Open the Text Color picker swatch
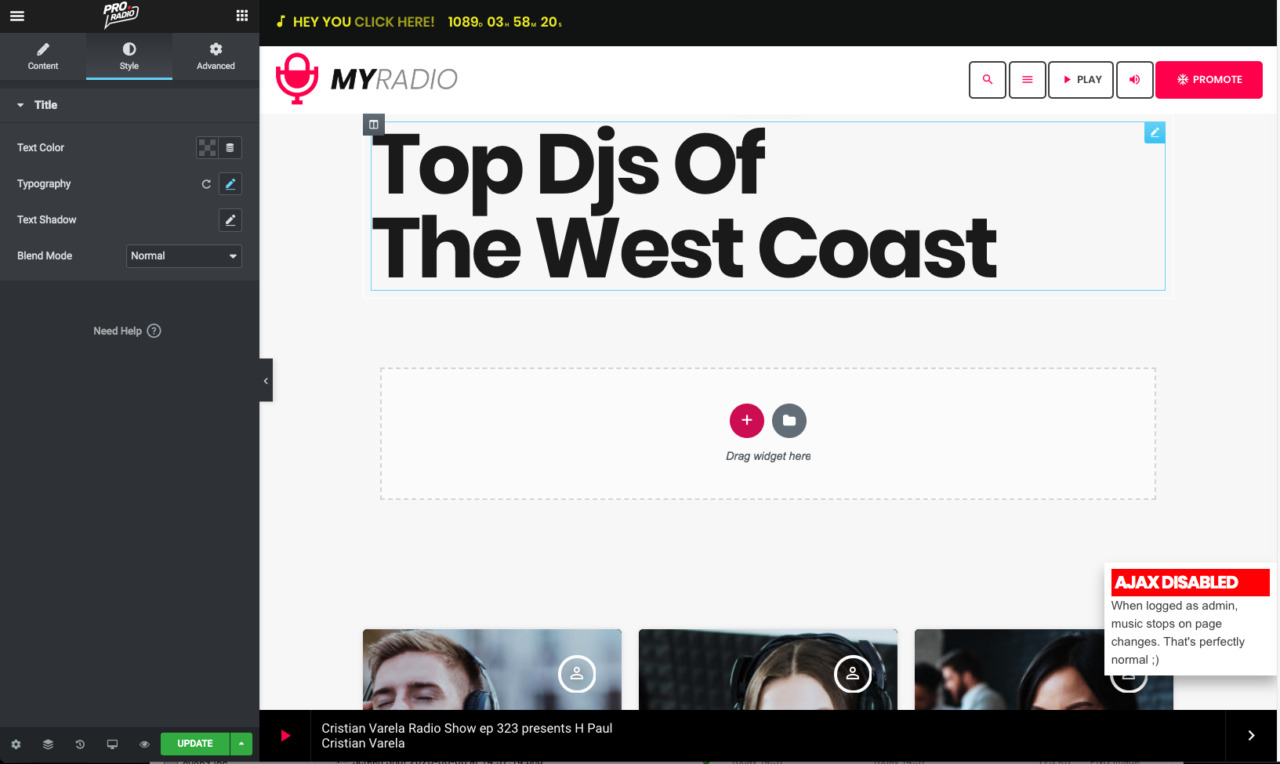Viewport: 1280px width, 764px height. tap(207, 148)
